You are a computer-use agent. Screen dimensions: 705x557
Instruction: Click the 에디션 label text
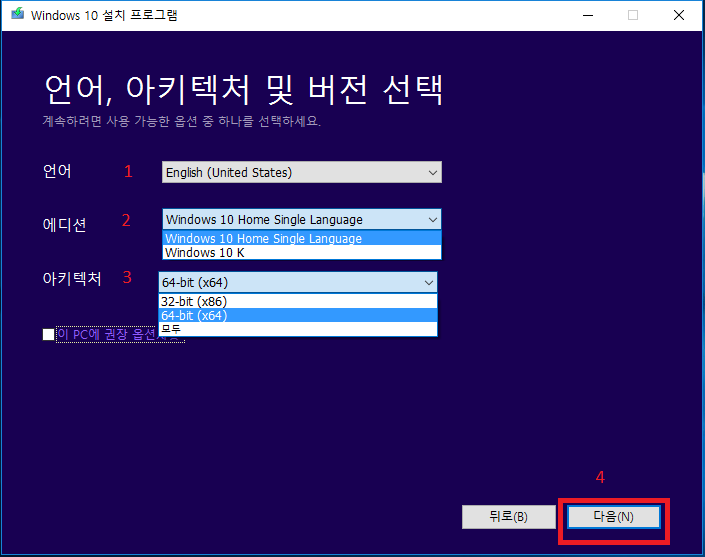click(64, 224)
